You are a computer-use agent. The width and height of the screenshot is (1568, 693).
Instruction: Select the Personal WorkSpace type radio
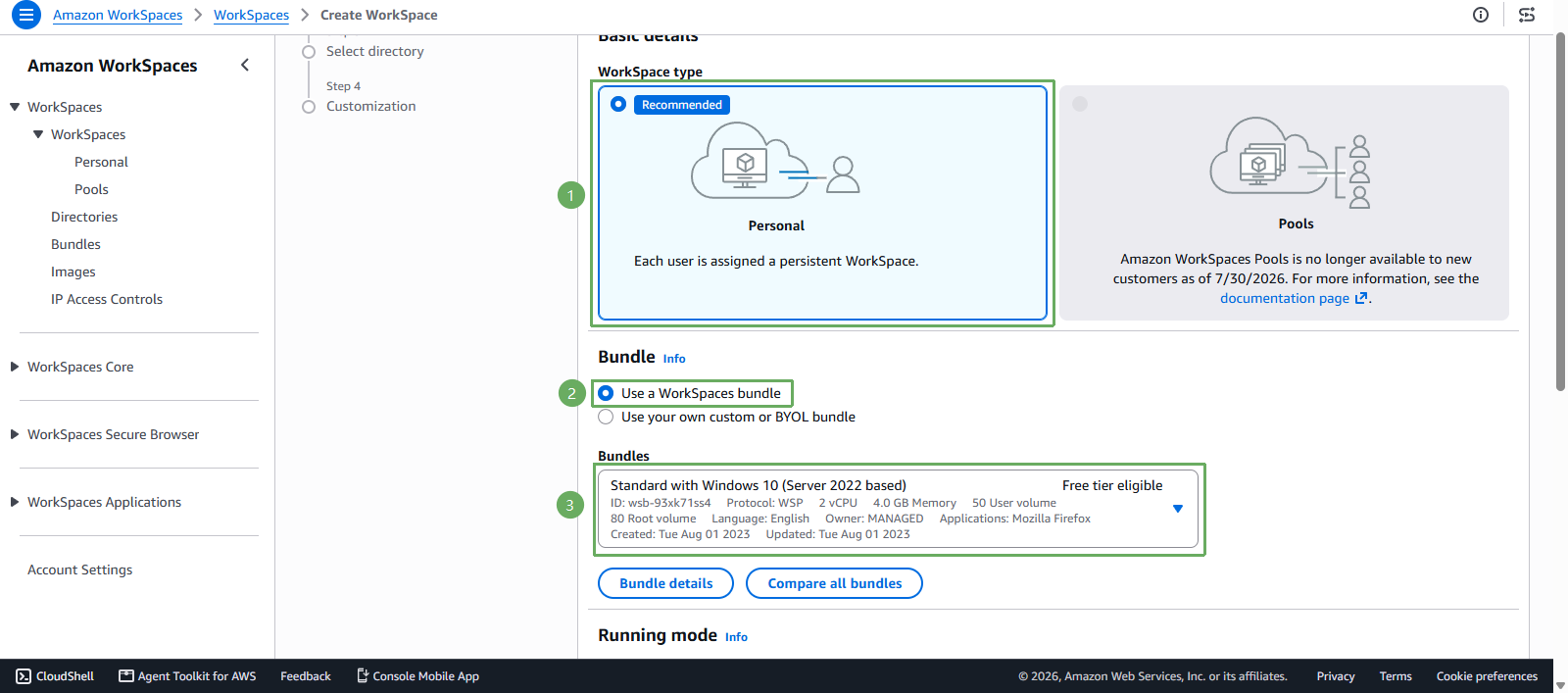pos(618,104)
